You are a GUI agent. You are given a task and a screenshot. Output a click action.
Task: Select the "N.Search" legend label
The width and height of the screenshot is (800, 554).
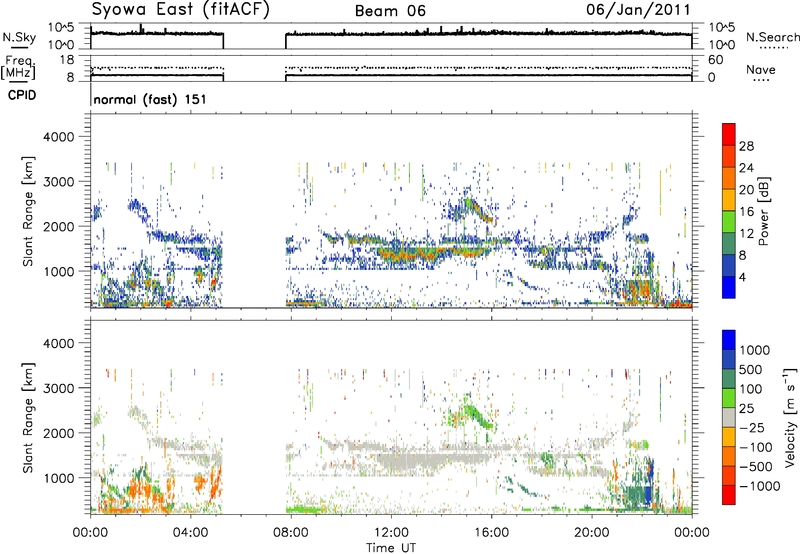[772, 37]
